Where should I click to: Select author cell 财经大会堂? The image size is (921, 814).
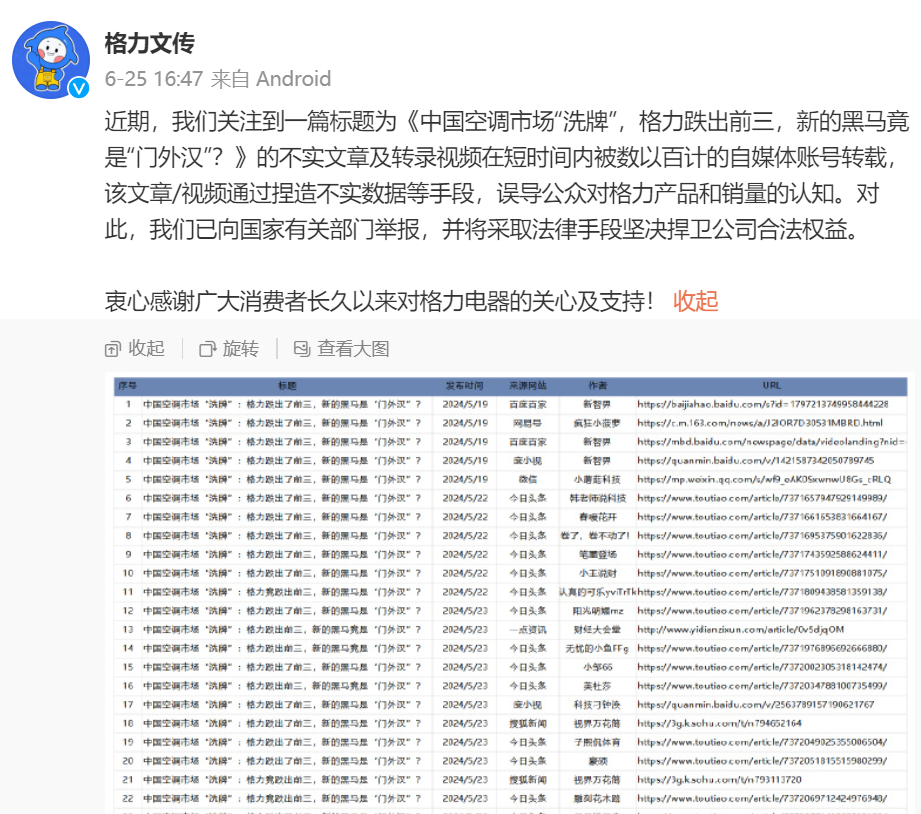[597, 630]
